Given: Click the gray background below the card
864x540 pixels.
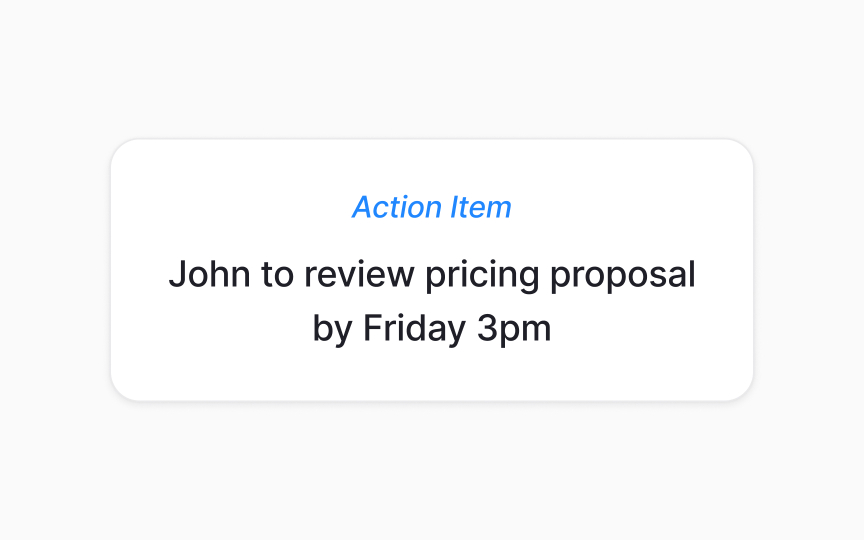Looking at the screenshot, I should point(432,471).
